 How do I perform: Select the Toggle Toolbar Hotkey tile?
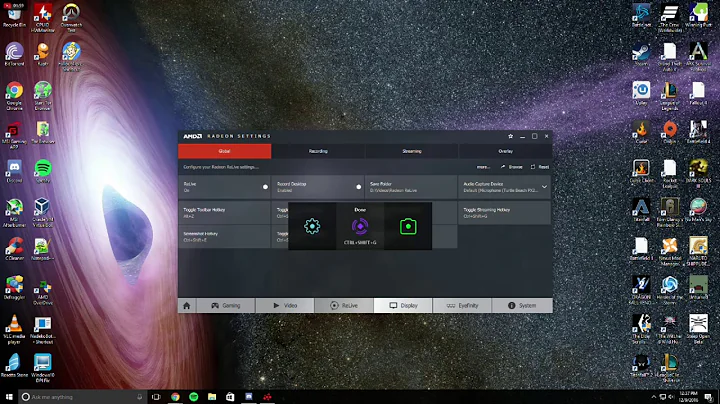point(225,213)
